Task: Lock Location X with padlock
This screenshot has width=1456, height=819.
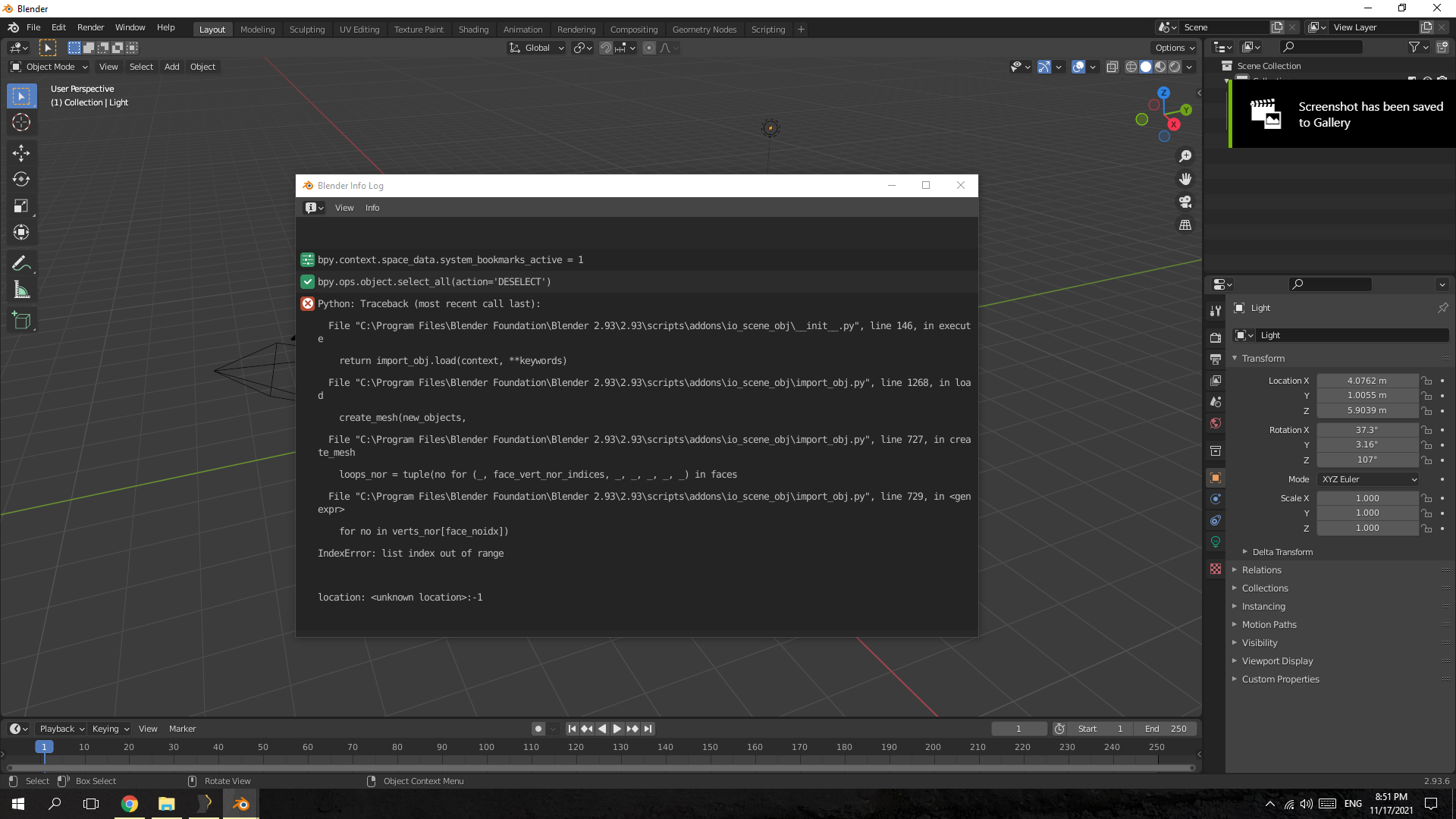Action: 1426,381
